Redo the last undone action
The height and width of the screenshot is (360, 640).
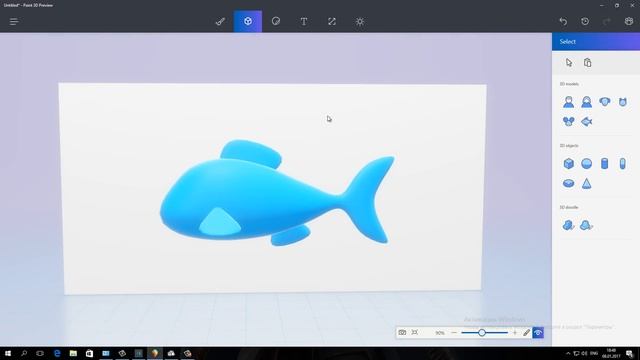click(607, 22)
